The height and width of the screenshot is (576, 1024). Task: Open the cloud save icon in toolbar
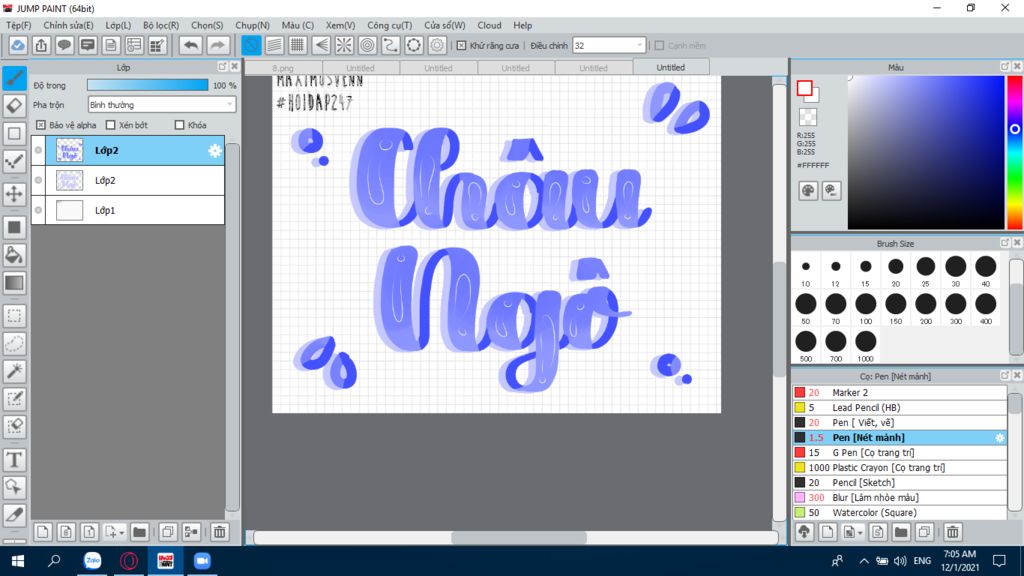point(18,45)
